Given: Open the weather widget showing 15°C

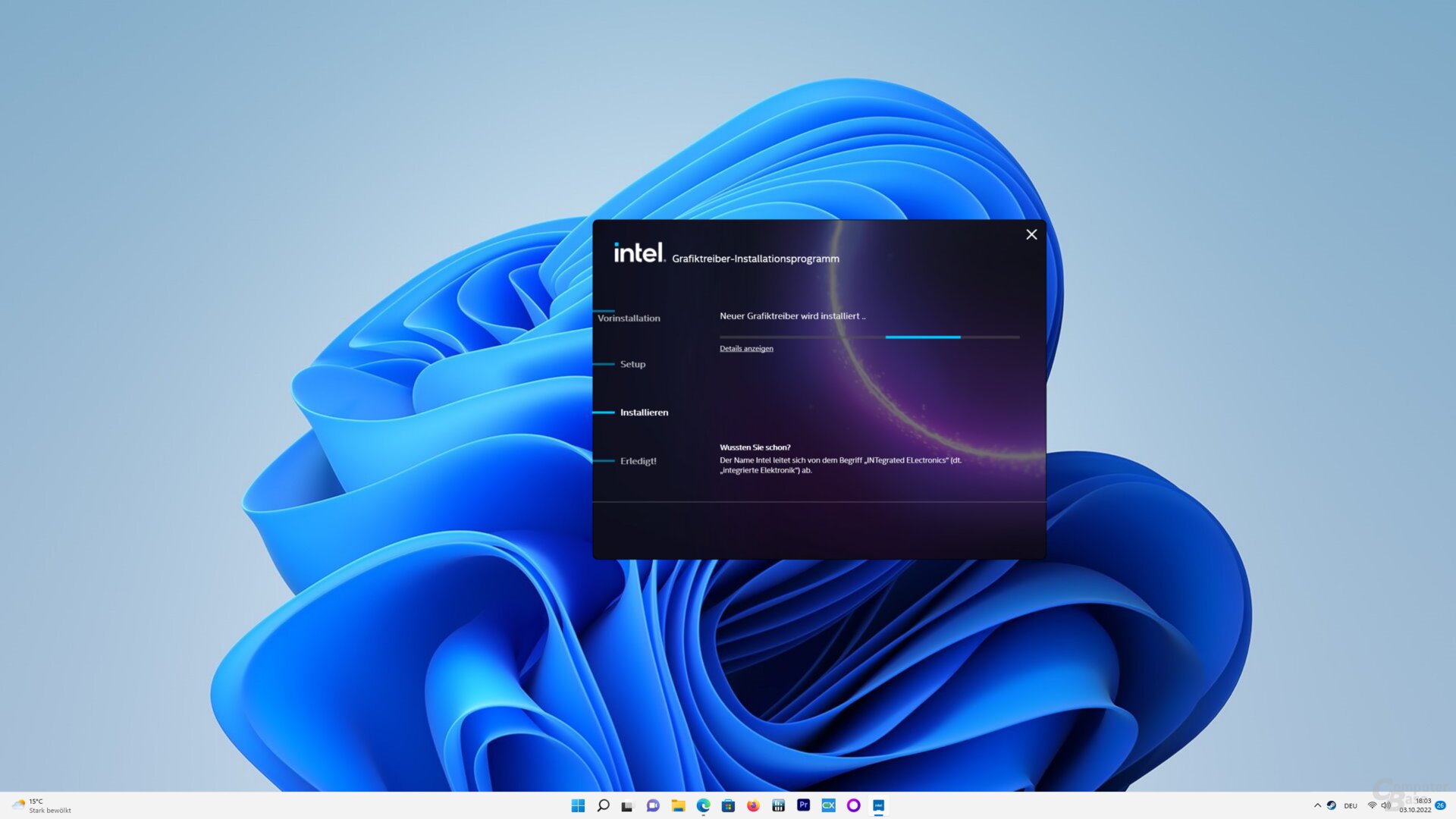Looking at the screenshot, I should 42,805.
